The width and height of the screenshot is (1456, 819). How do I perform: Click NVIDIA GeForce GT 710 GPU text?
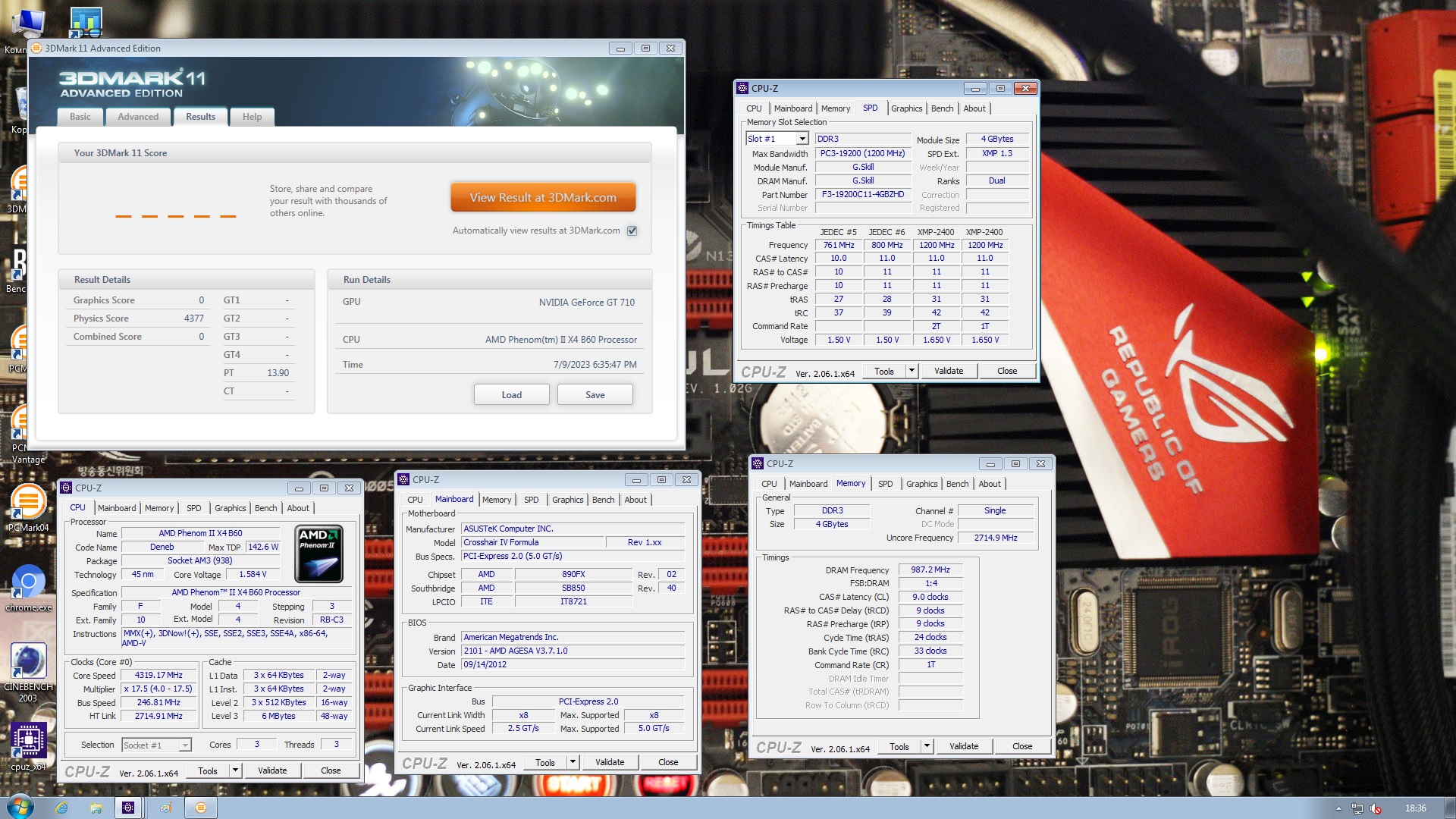pyautogui.click(x=586, y=303)
